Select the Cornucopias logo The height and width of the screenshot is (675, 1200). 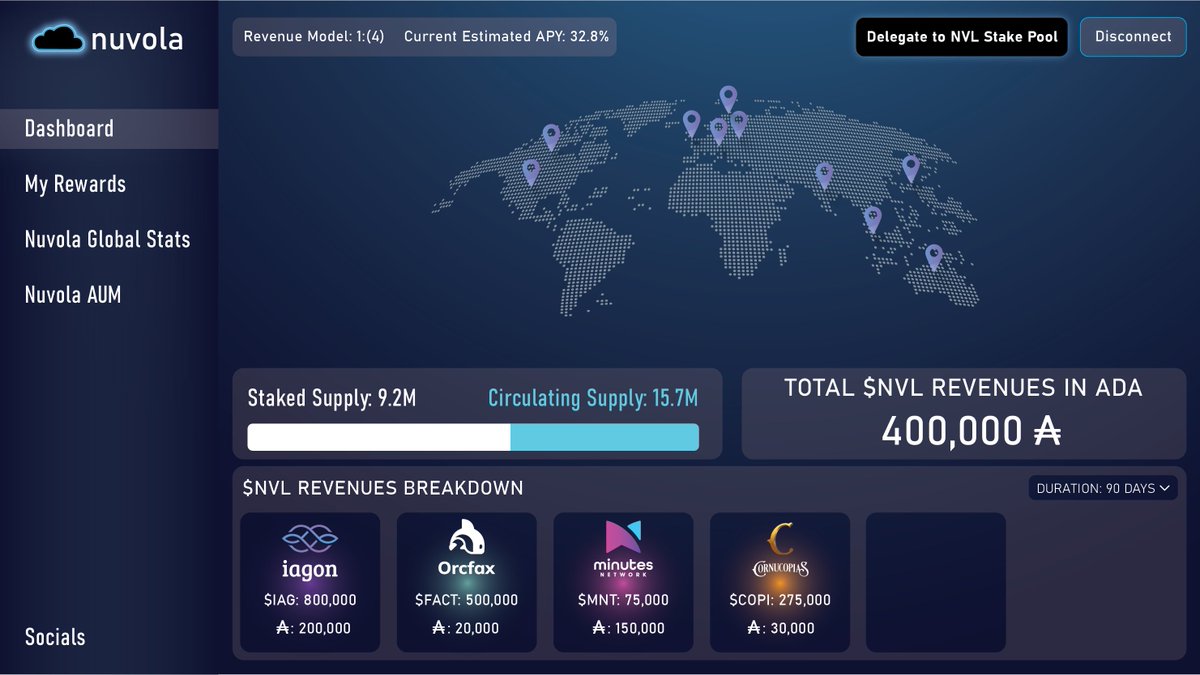(780, 551)
